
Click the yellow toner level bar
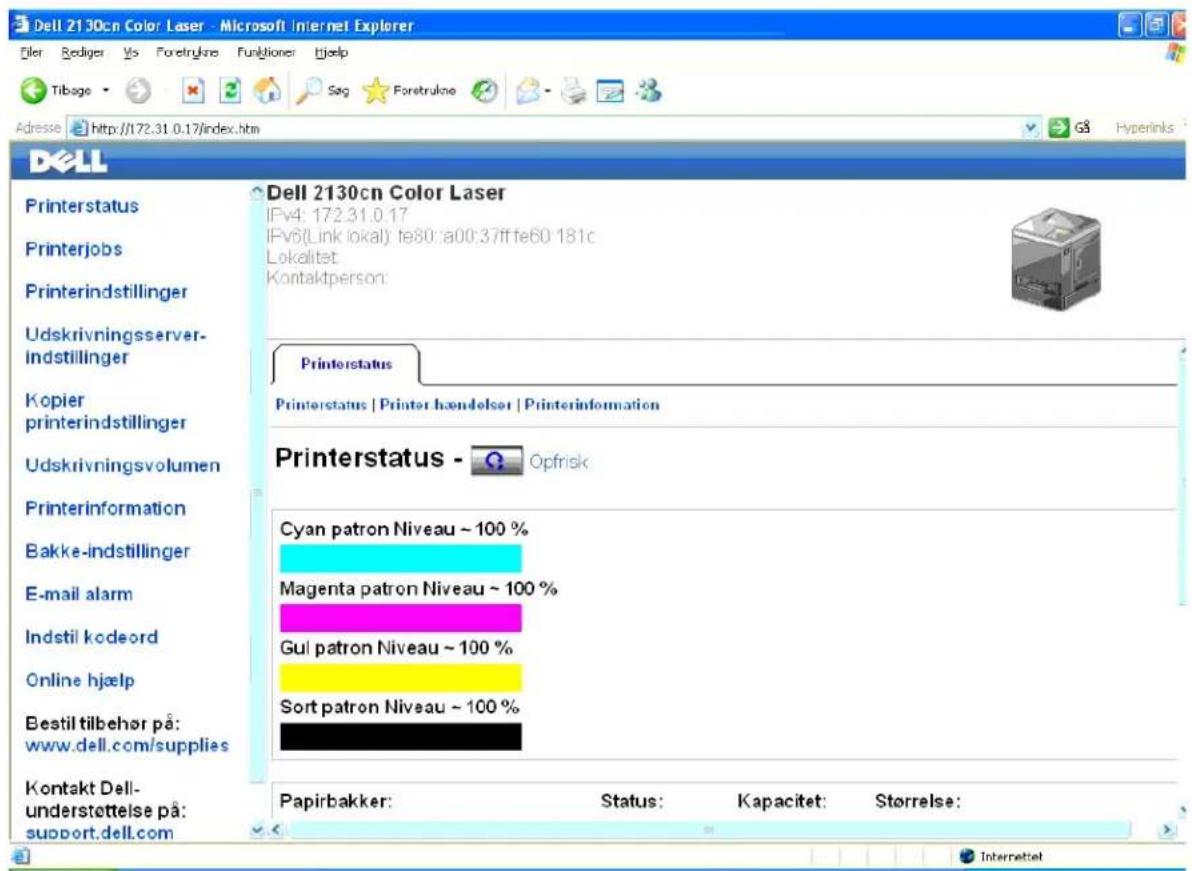coord(401,677)
